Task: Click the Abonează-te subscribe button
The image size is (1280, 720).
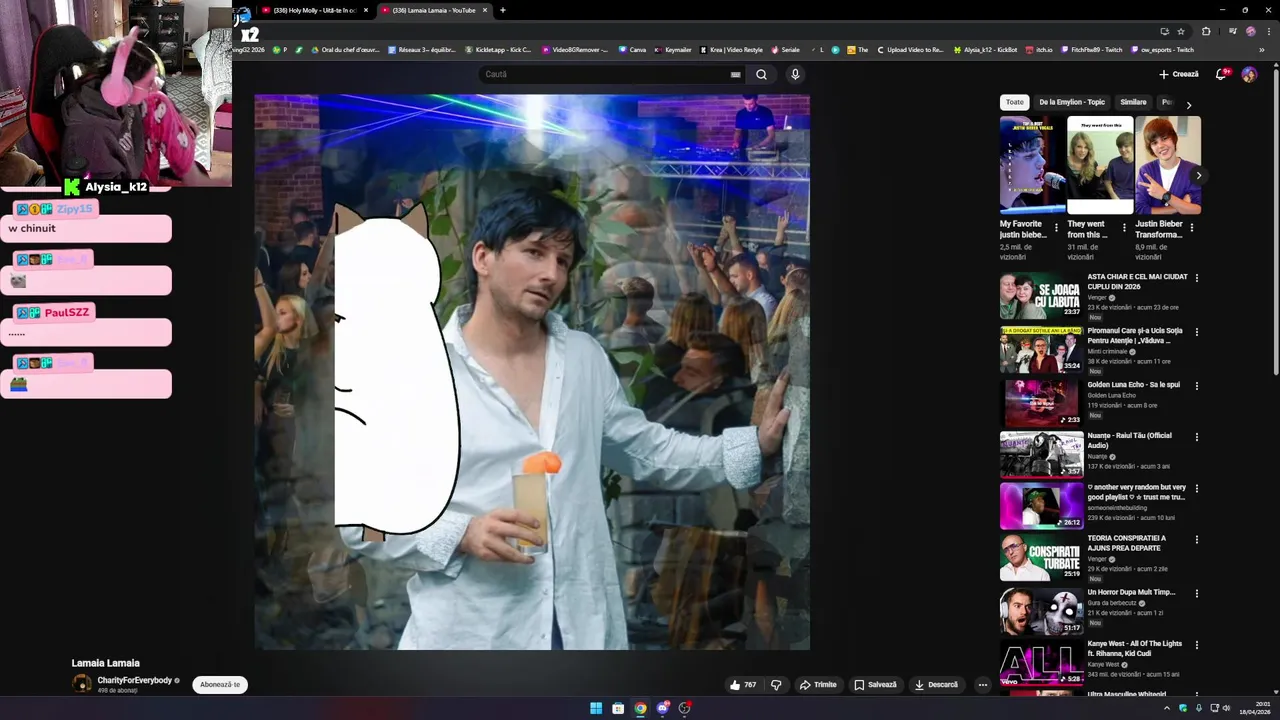Action: [x=220, y=685]
